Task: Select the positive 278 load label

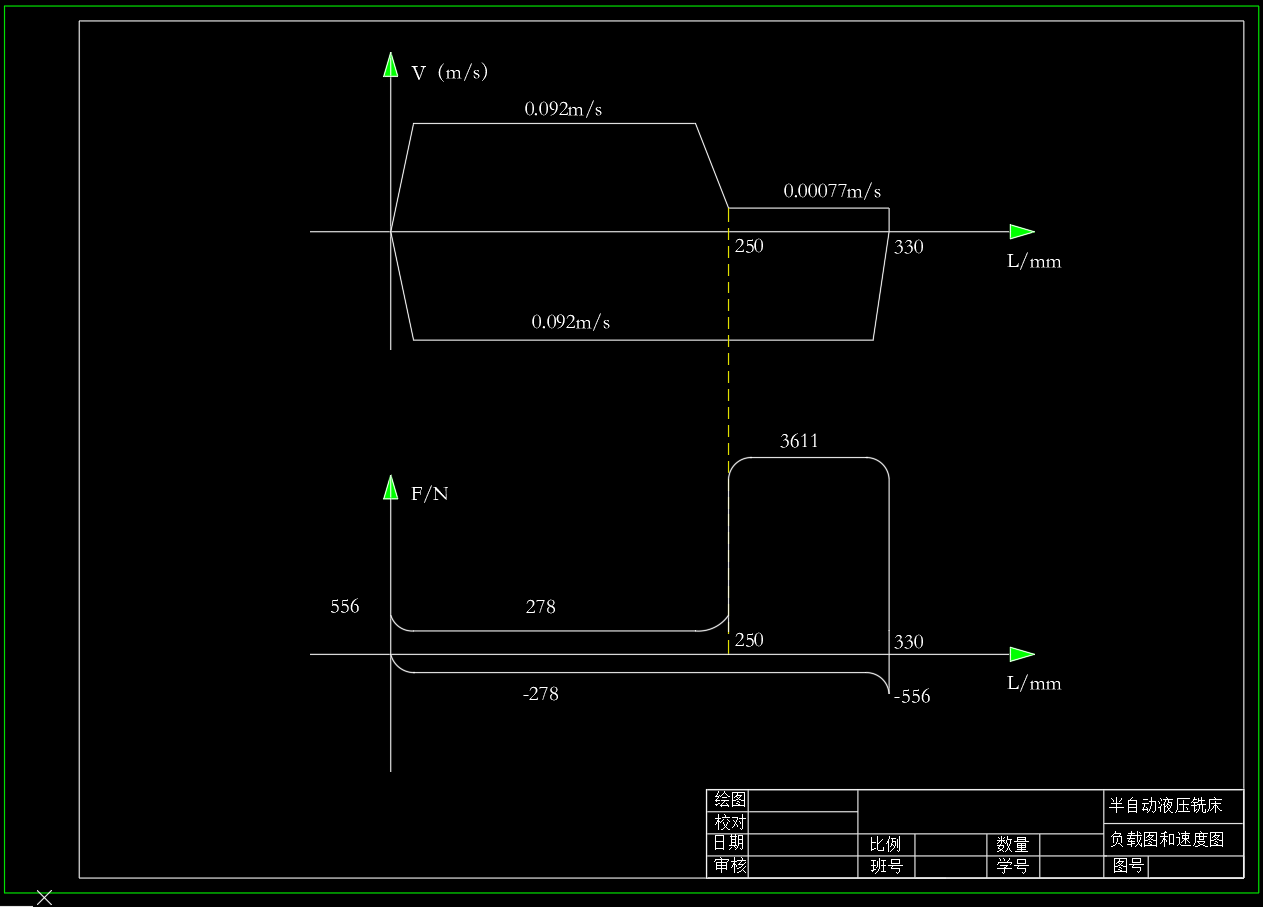Action: pyautogui.click(x=541, y=607)
